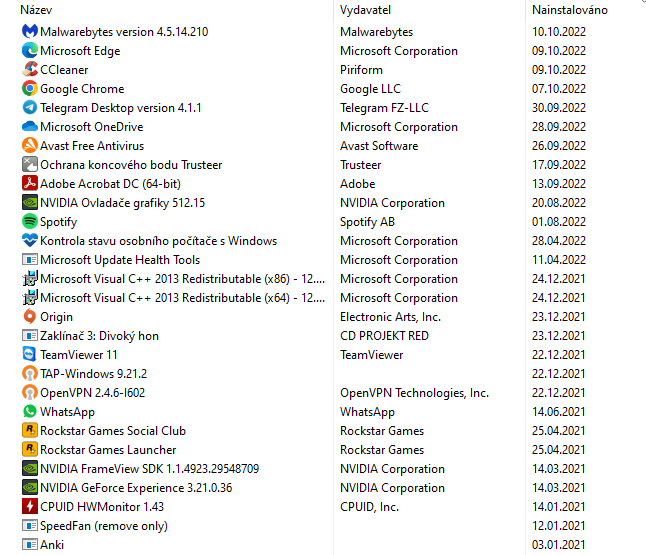Image resolution: width=646 pixels, height=555 pixels.
Task: Select SpeedFan (remove only) entry
Action: tap(104, 526)
